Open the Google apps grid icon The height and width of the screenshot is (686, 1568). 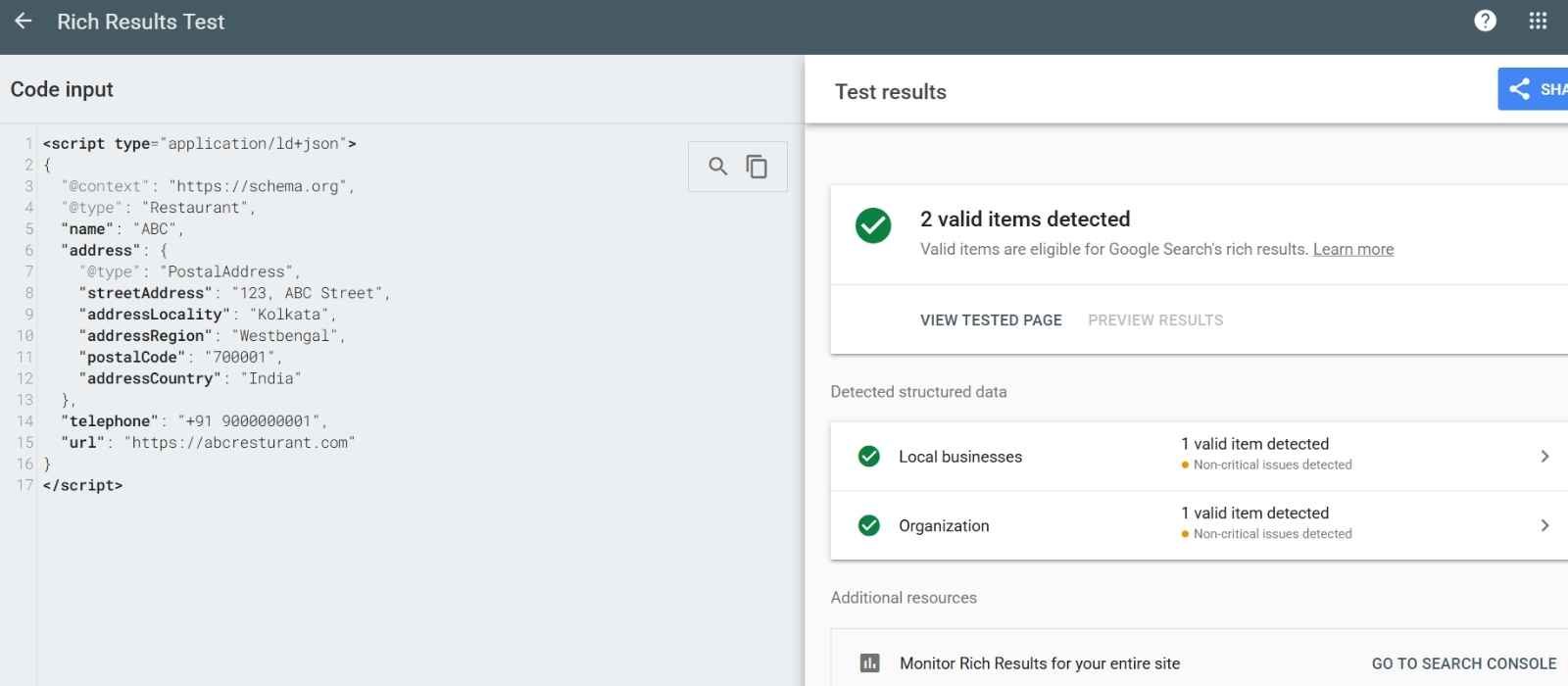pos(1538,21)
